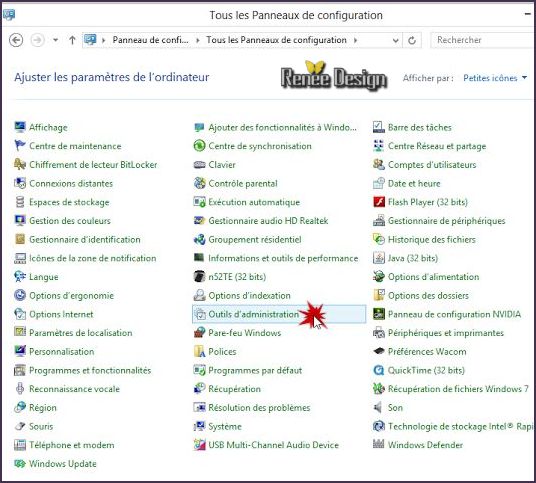Image resolution: width=536 pixels, height=483 pixels.
Task: Select Panneau de confi... breadcrumb item
Action: pyautogui.click(x=150, y=40)
